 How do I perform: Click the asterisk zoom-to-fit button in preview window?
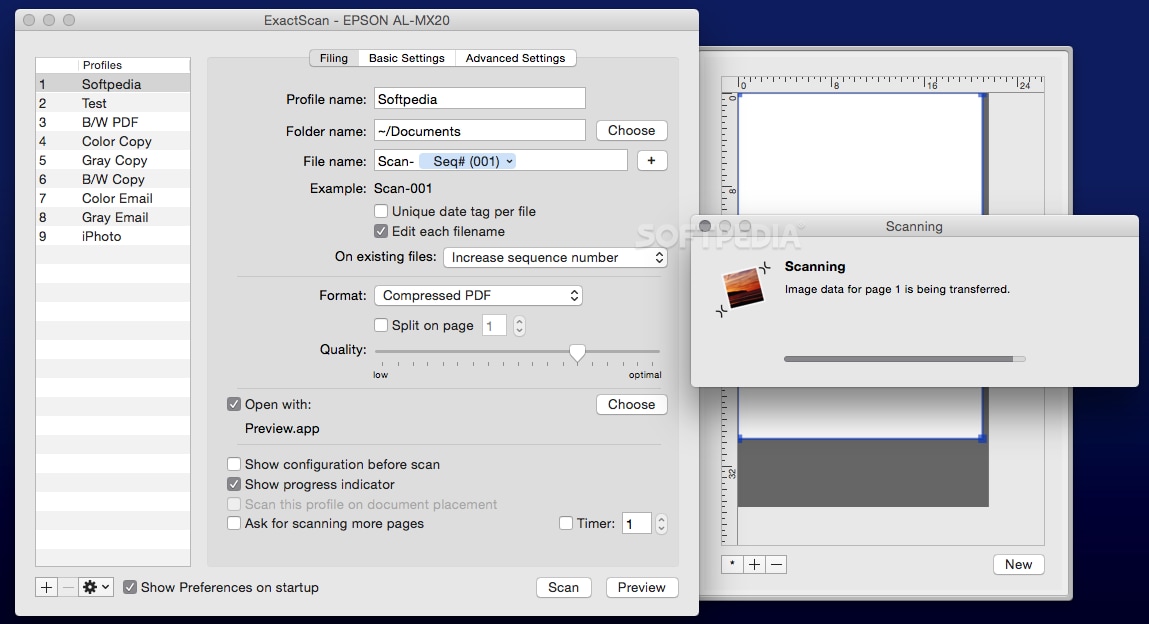tap(732, 564)
